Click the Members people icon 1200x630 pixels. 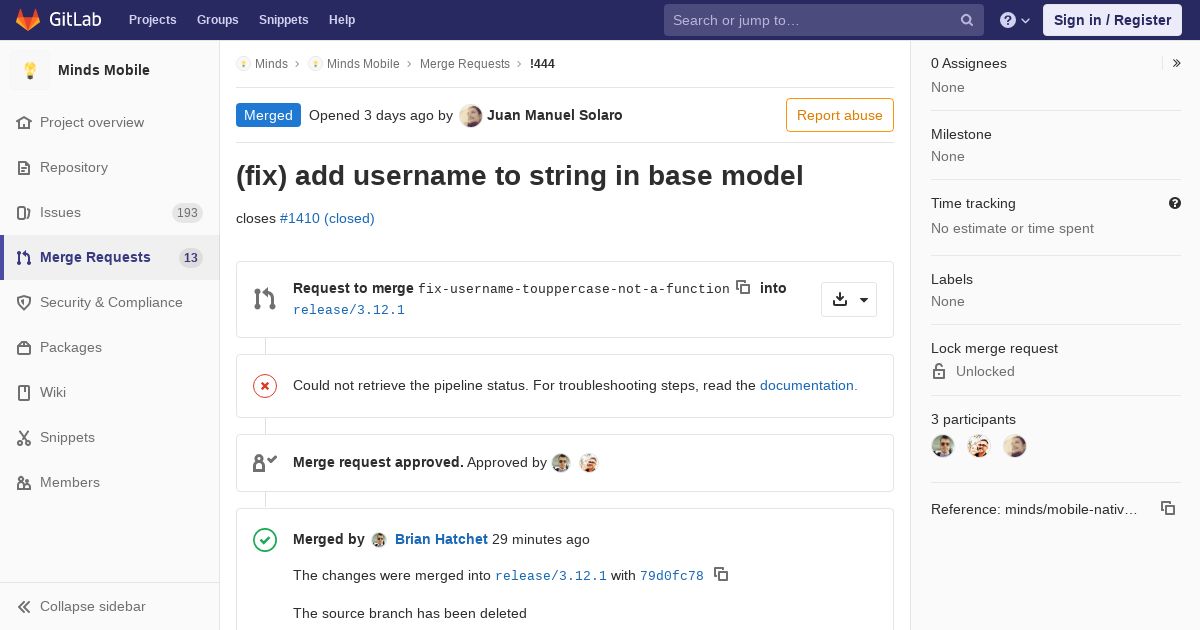click(x=24, y=482)
